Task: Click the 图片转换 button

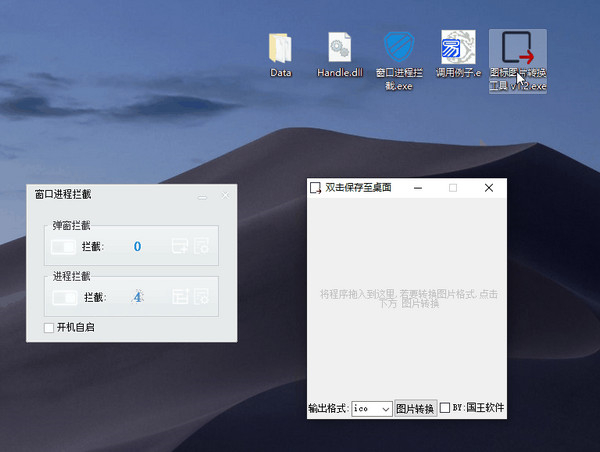Action: click(x=415, y=409)
